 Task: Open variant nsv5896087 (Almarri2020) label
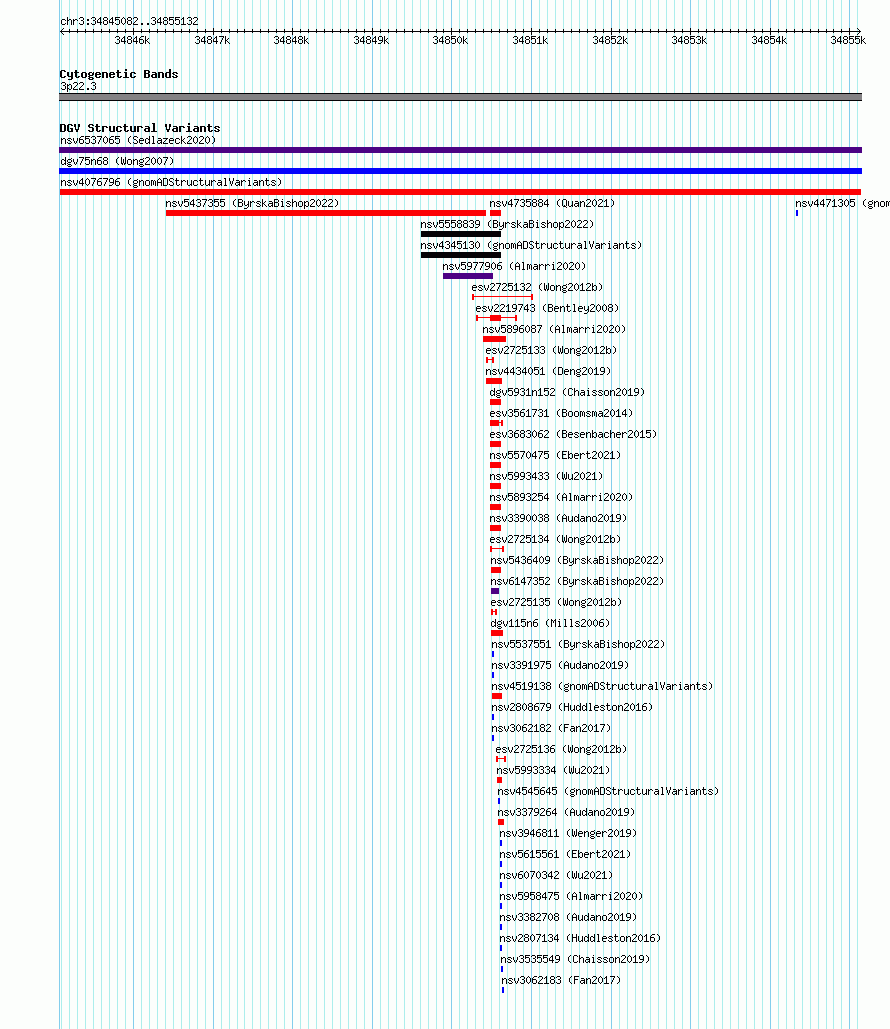click(554, 329)
